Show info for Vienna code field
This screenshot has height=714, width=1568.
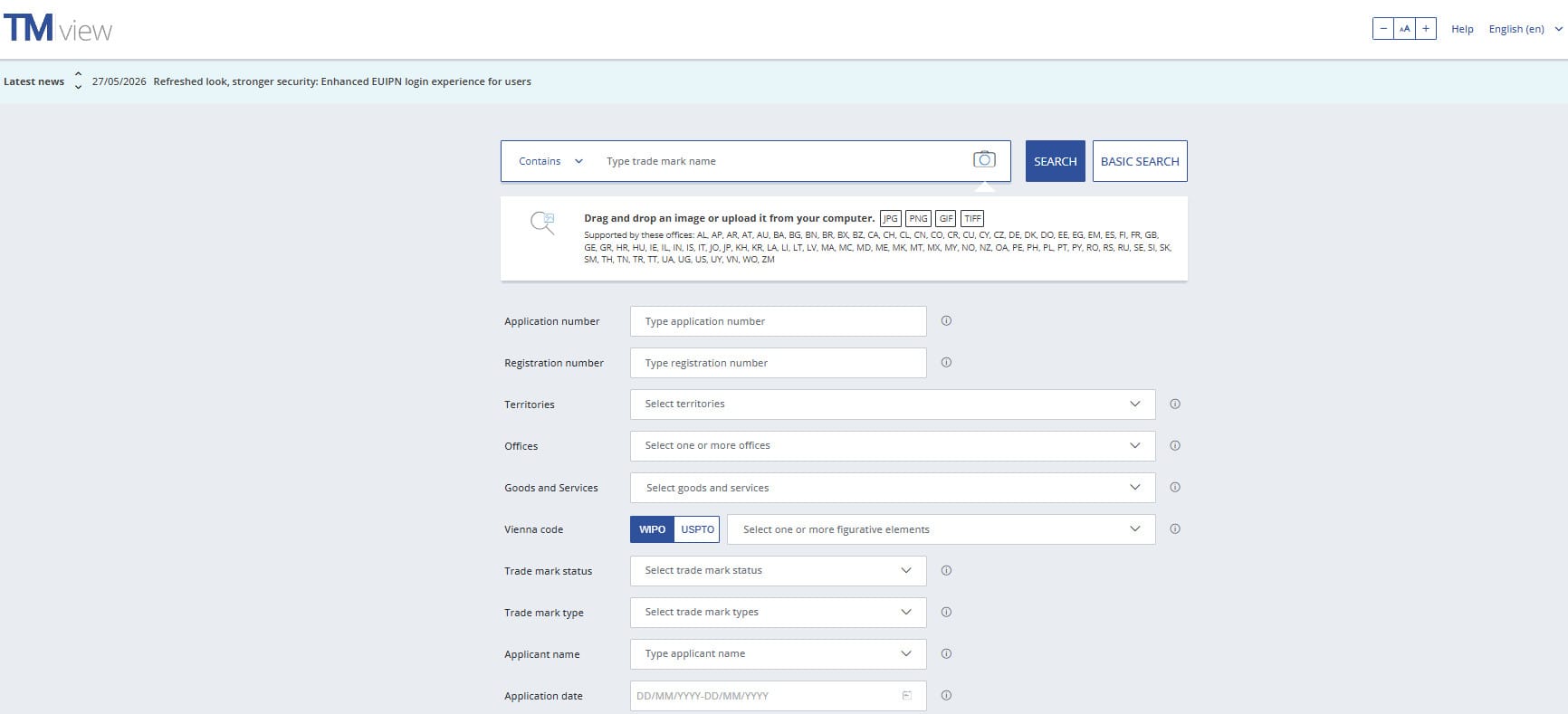pos(1175,528)
